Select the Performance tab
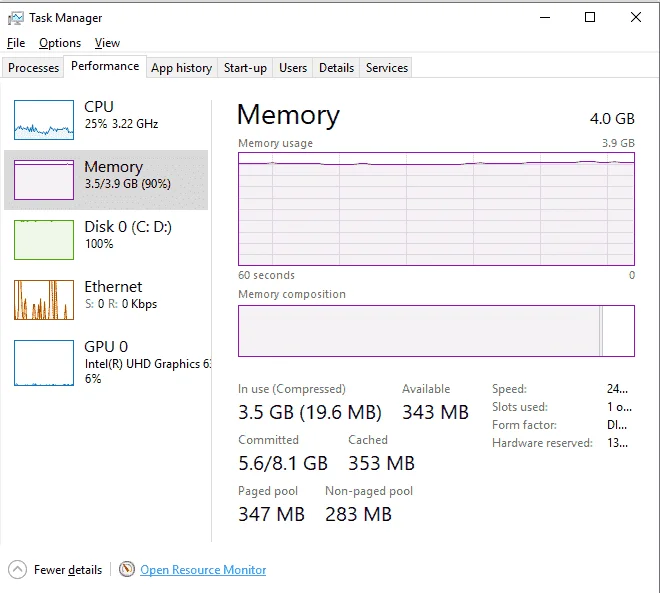 click(105, 66)
